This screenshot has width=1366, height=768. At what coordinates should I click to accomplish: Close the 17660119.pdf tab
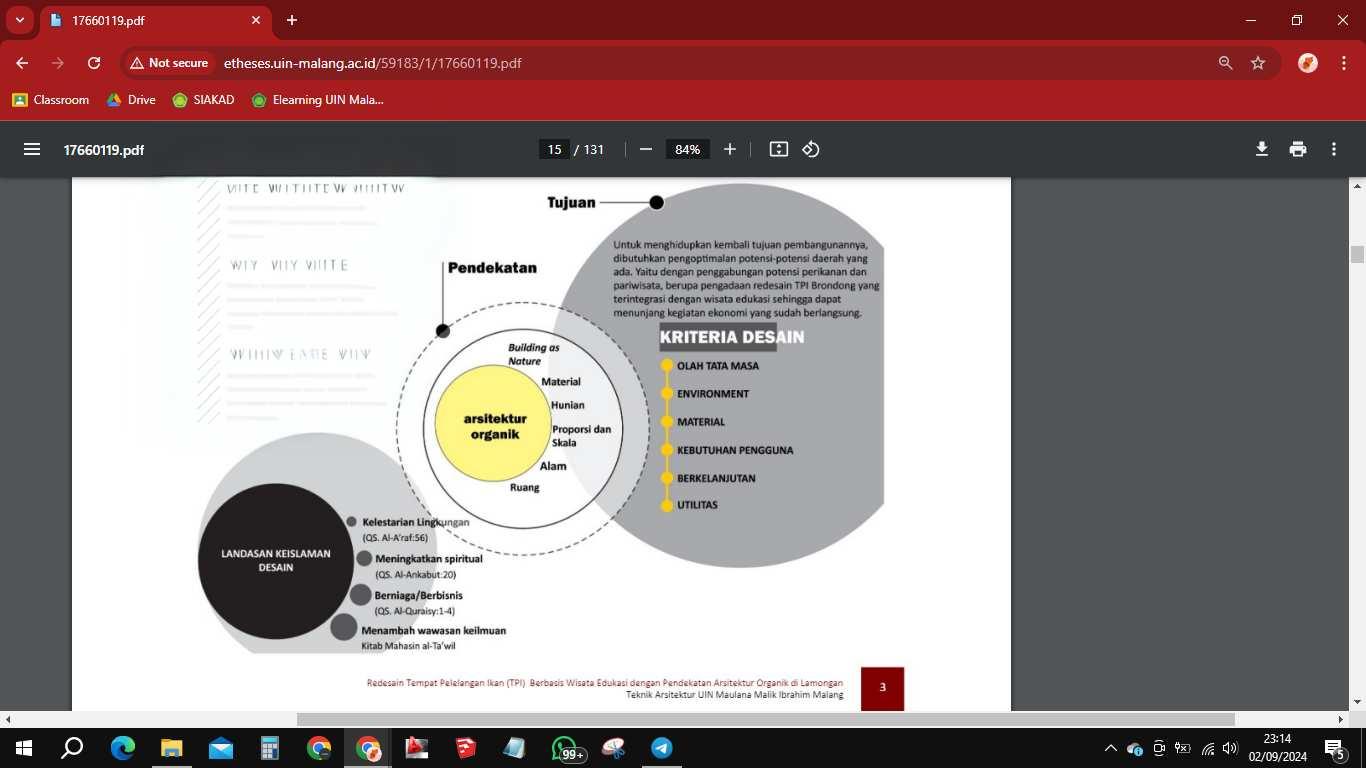click(x=256, y=20)
